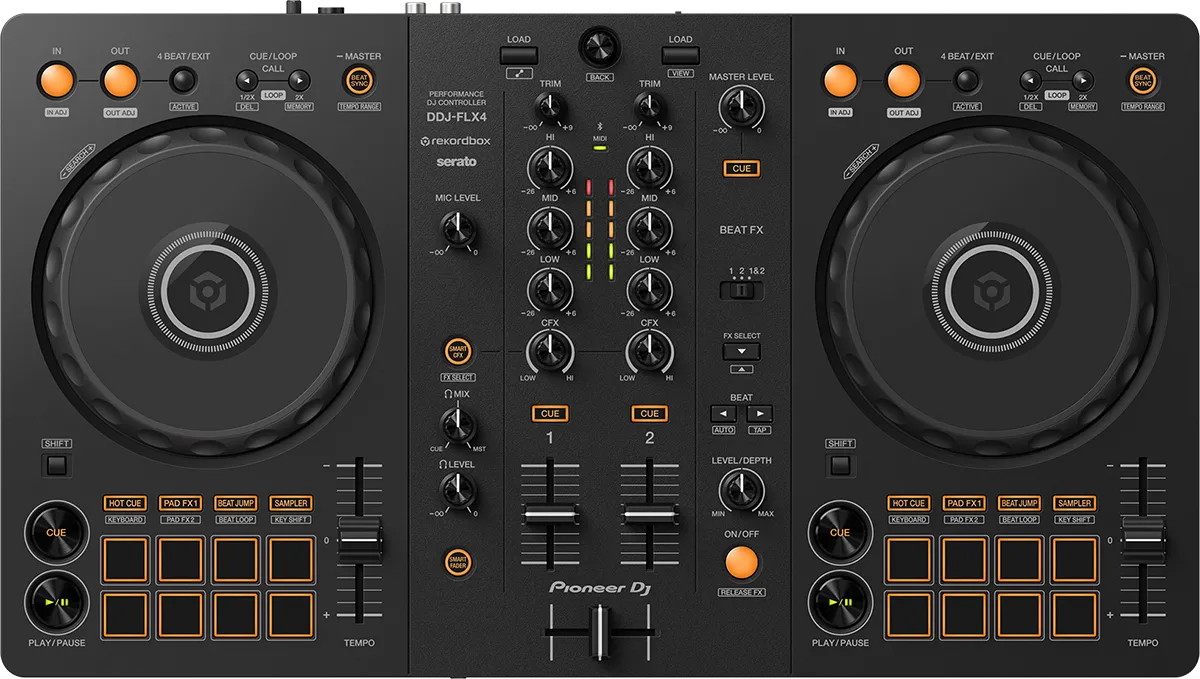Enable the SMART CFX button
1200x679 pixels.
pos(458,351)
